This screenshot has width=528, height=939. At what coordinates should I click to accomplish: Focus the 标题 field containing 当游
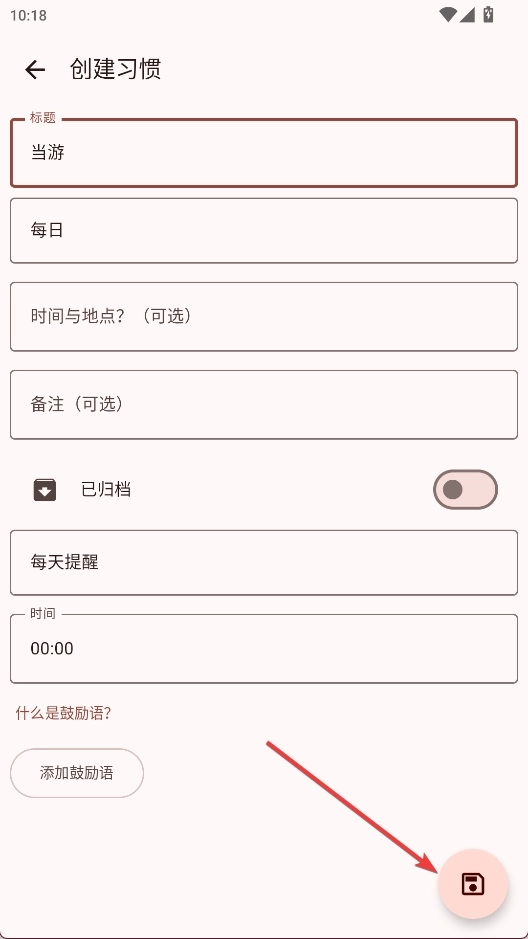[264, 153]
